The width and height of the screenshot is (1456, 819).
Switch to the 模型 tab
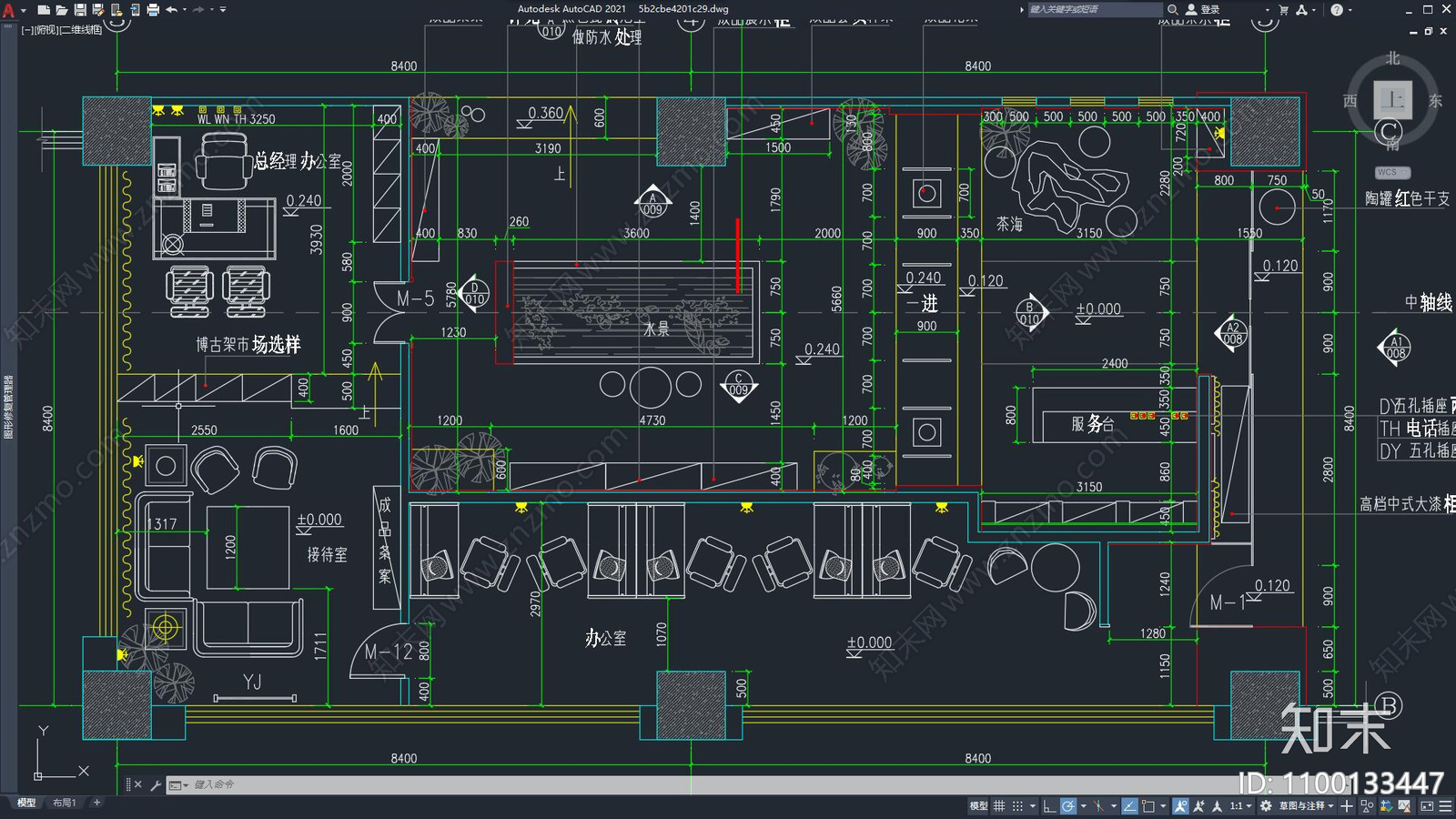(x=26, y=803)
